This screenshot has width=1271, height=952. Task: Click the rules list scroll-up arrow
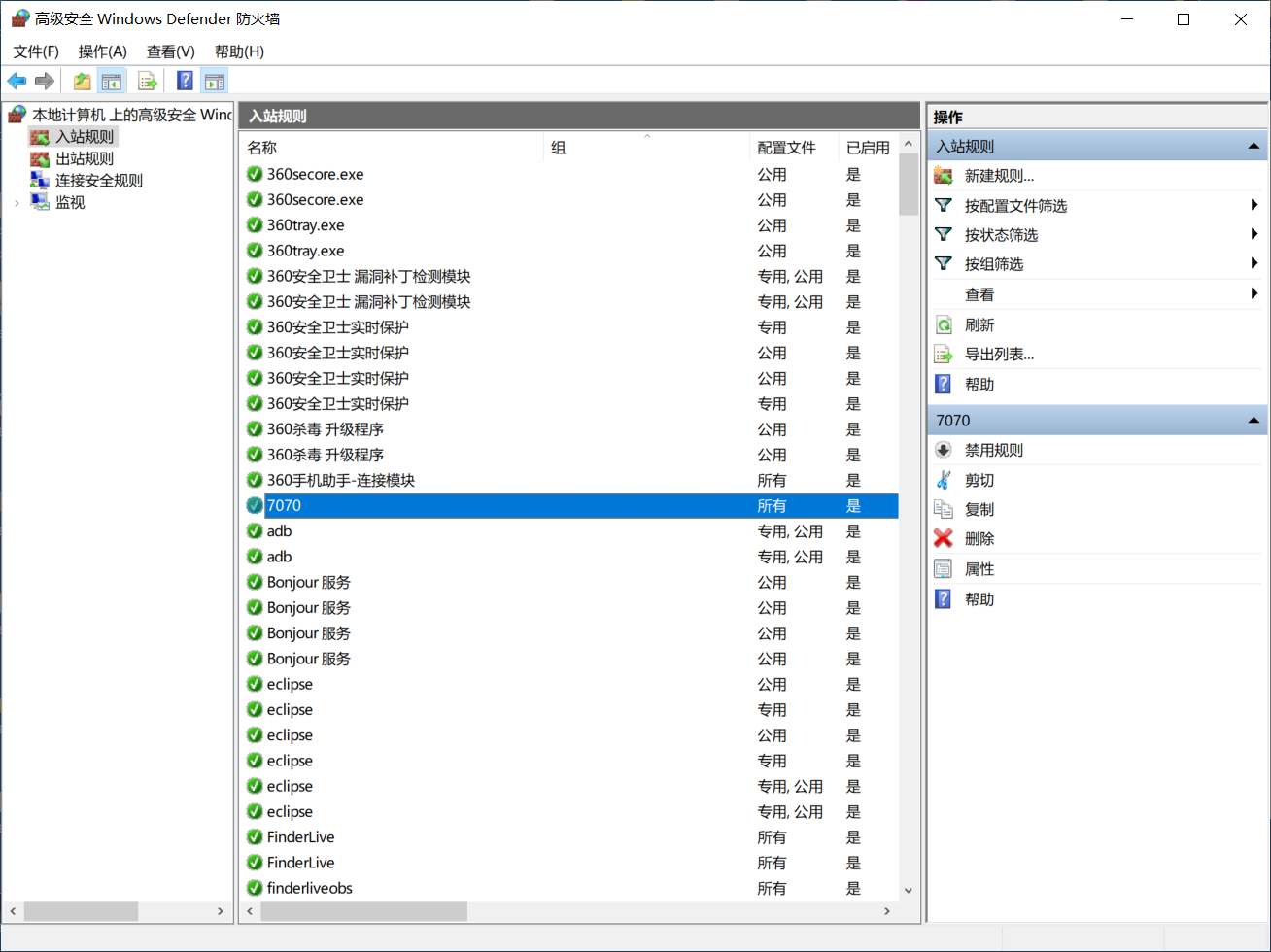click(909, 144)
